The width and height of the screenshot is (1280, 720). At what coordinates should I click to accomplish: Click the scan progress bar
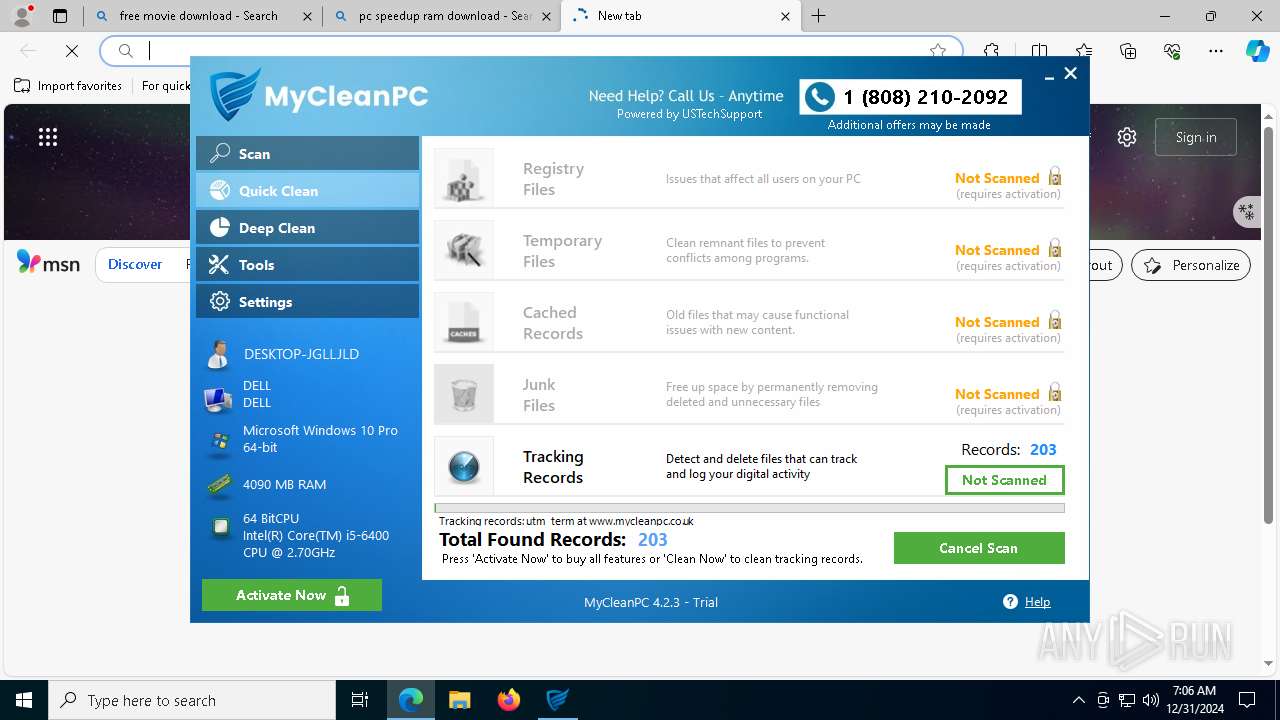tap(750, 508)
